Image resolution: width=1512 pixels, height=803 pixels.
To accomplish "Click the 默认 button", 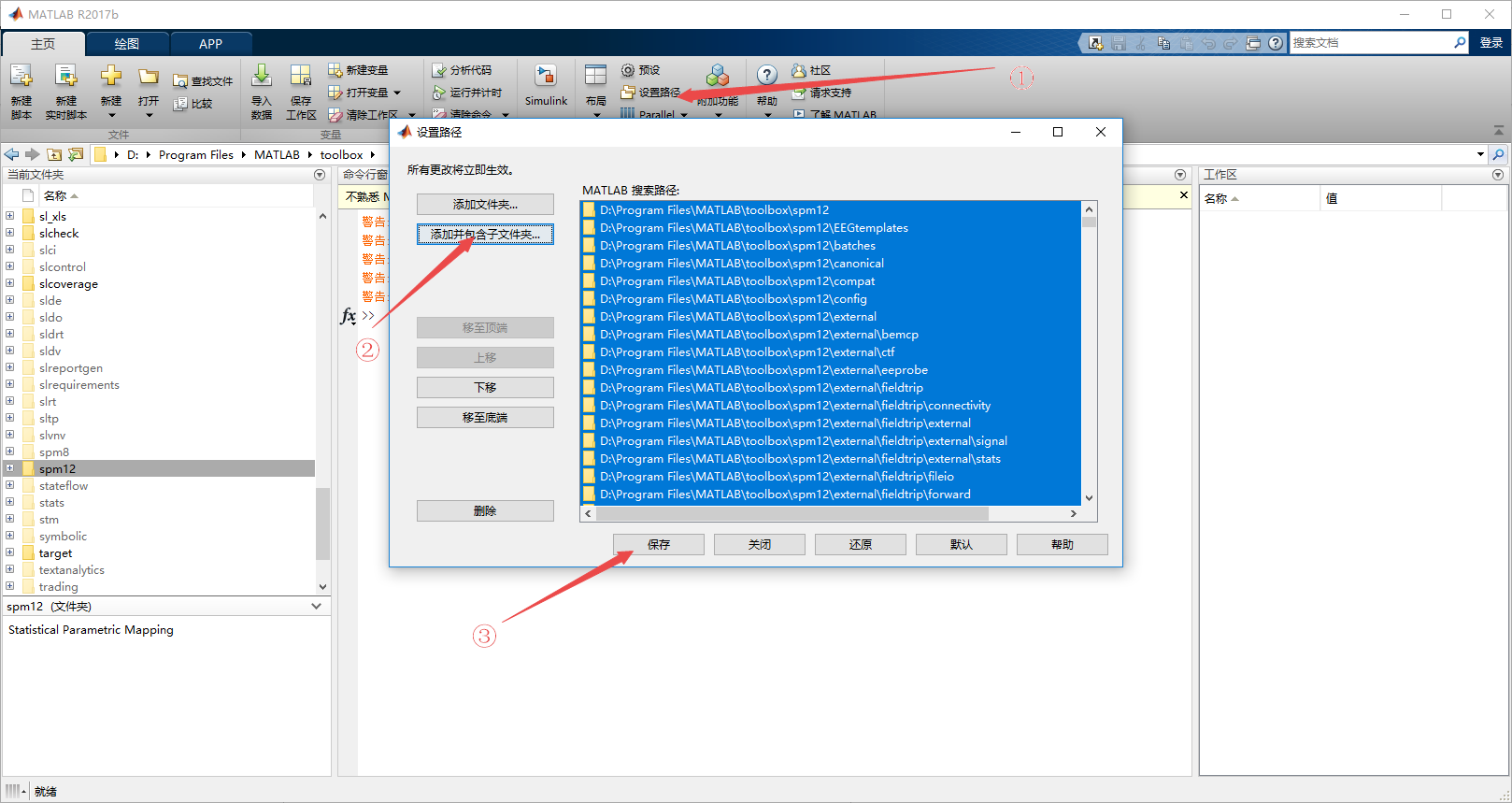I will coord(962,544).
